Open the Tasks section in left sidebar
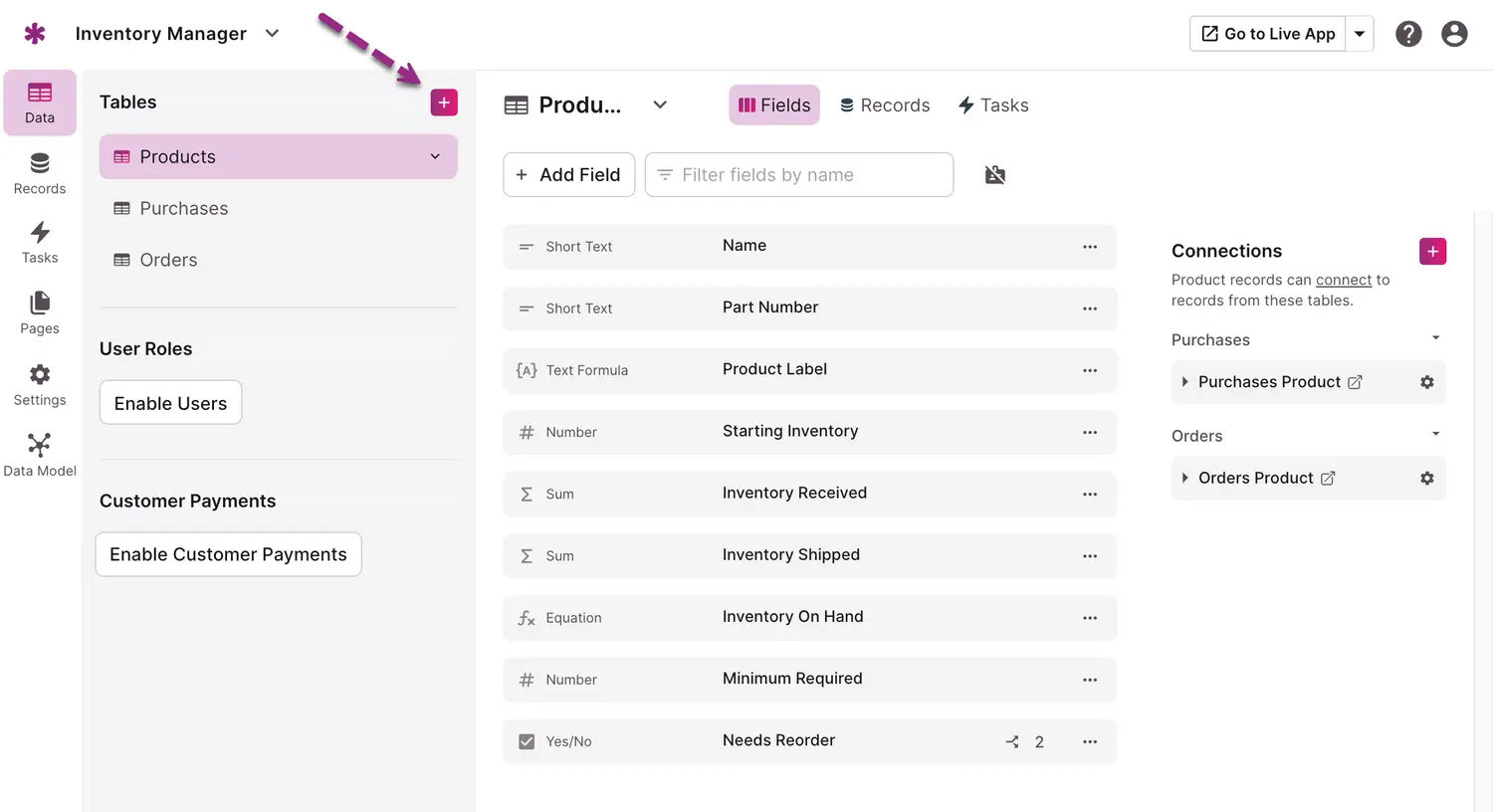This screenshot has height=812, width=1493. (40, 243)
